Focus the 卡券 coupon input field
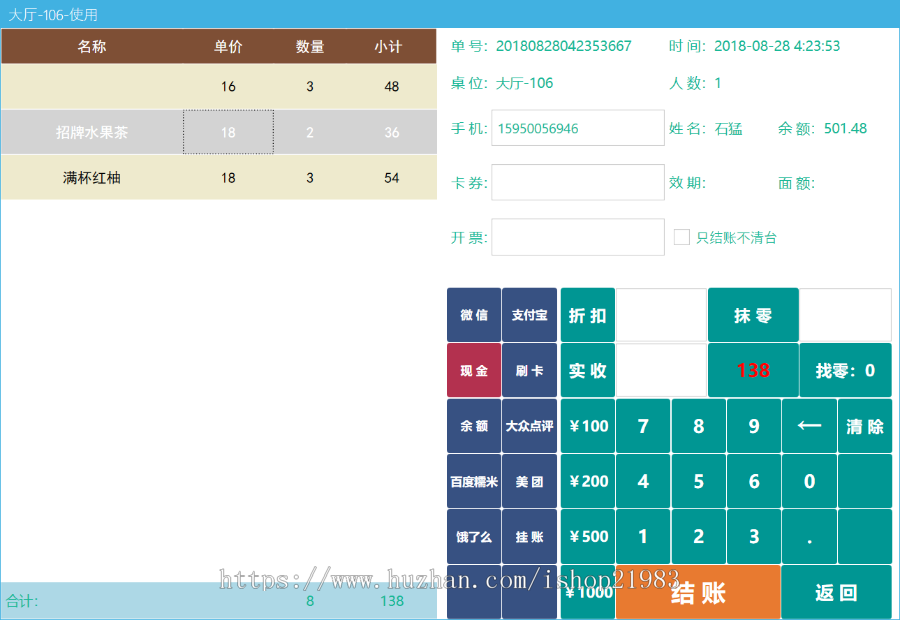The height and width of the screenshot is (620, 900). coord(578,183)
